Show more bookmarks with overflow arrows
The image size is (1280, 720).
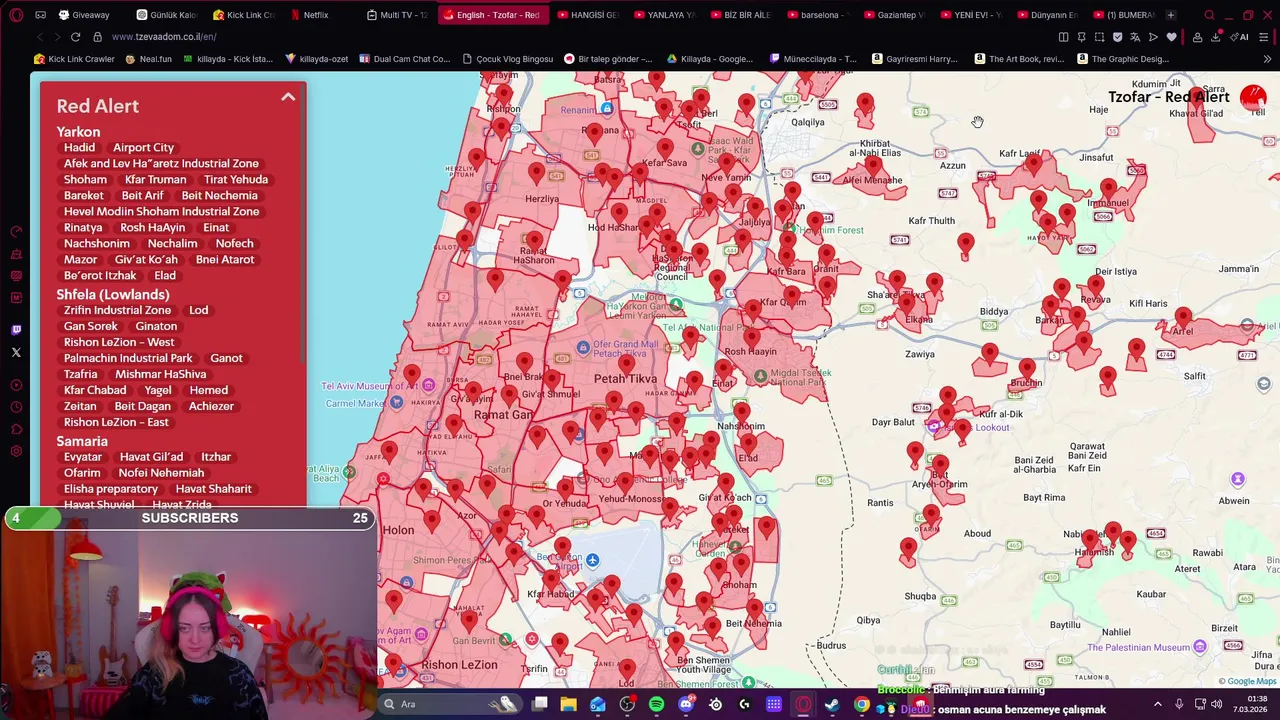(1268, 59)
